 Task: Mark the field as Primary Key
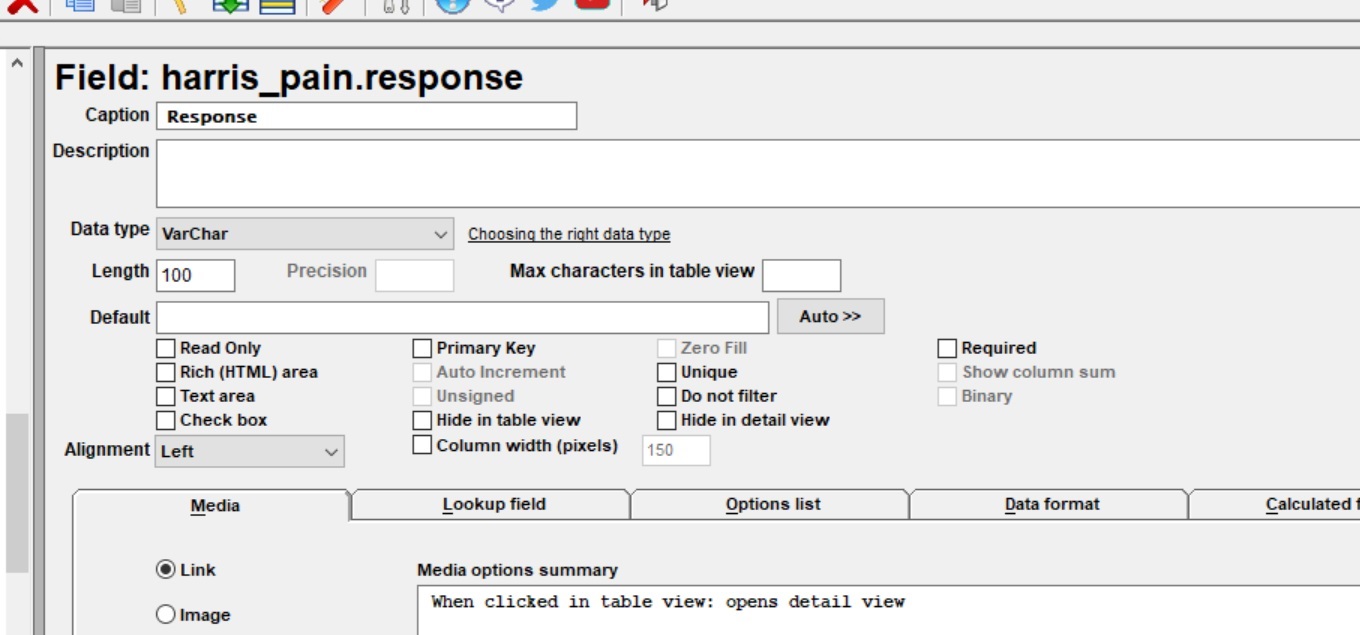point(422,348)
